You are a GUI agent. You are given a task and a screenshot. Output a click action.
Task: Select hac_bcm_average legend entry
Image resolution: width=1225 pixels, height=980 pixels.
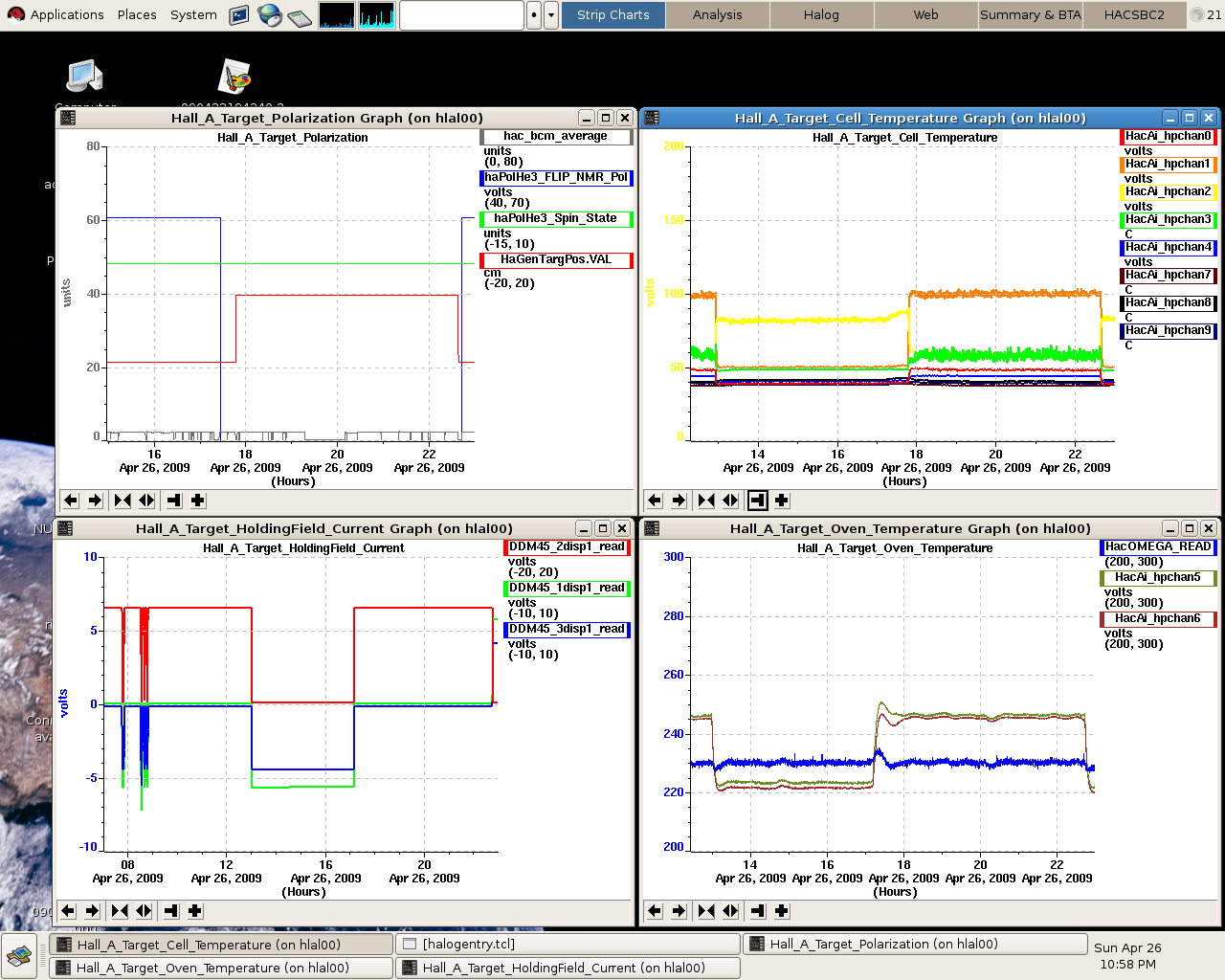[x=556, y=137]
